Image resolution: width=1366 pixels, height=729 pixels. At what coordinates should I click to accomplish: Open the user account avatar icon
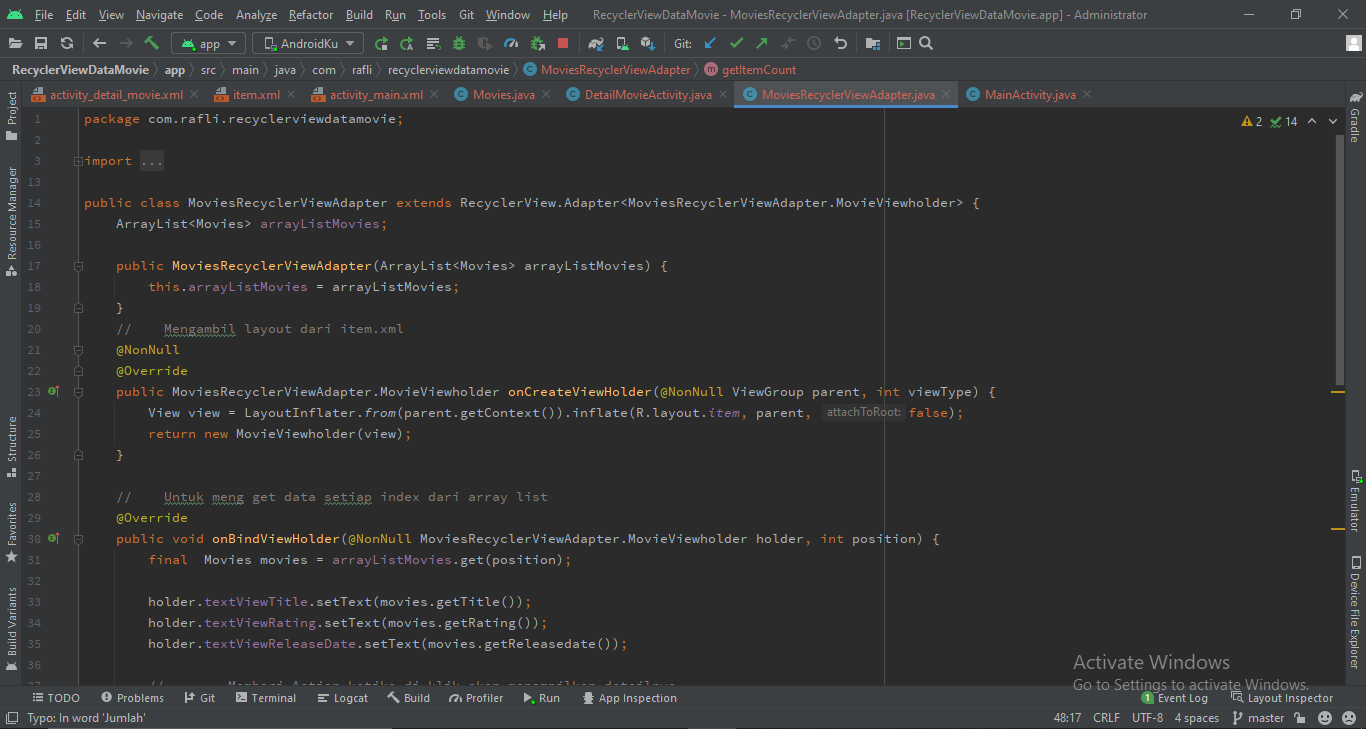(x=1353, y=43)
